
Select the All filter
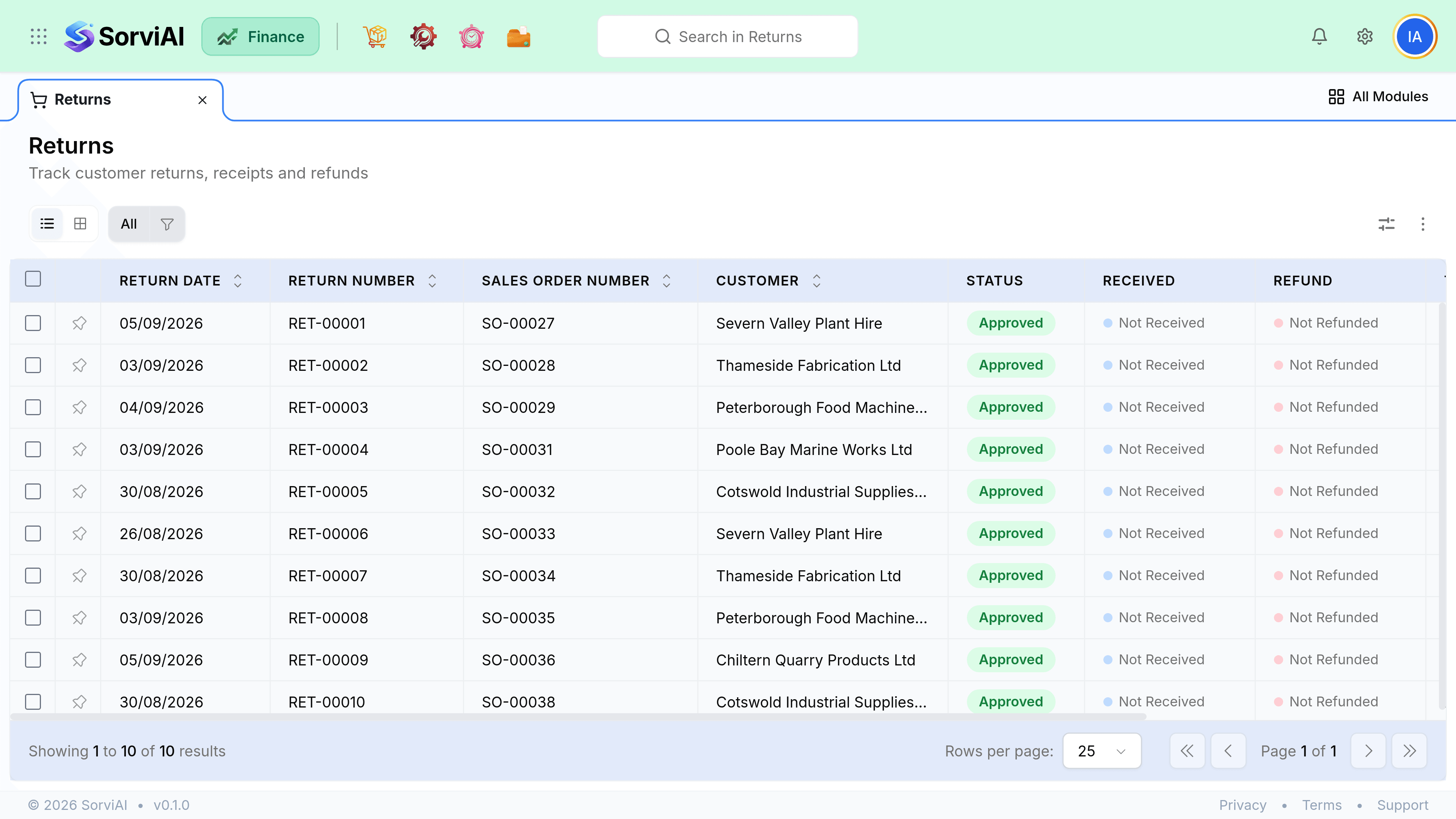[129, 224]
